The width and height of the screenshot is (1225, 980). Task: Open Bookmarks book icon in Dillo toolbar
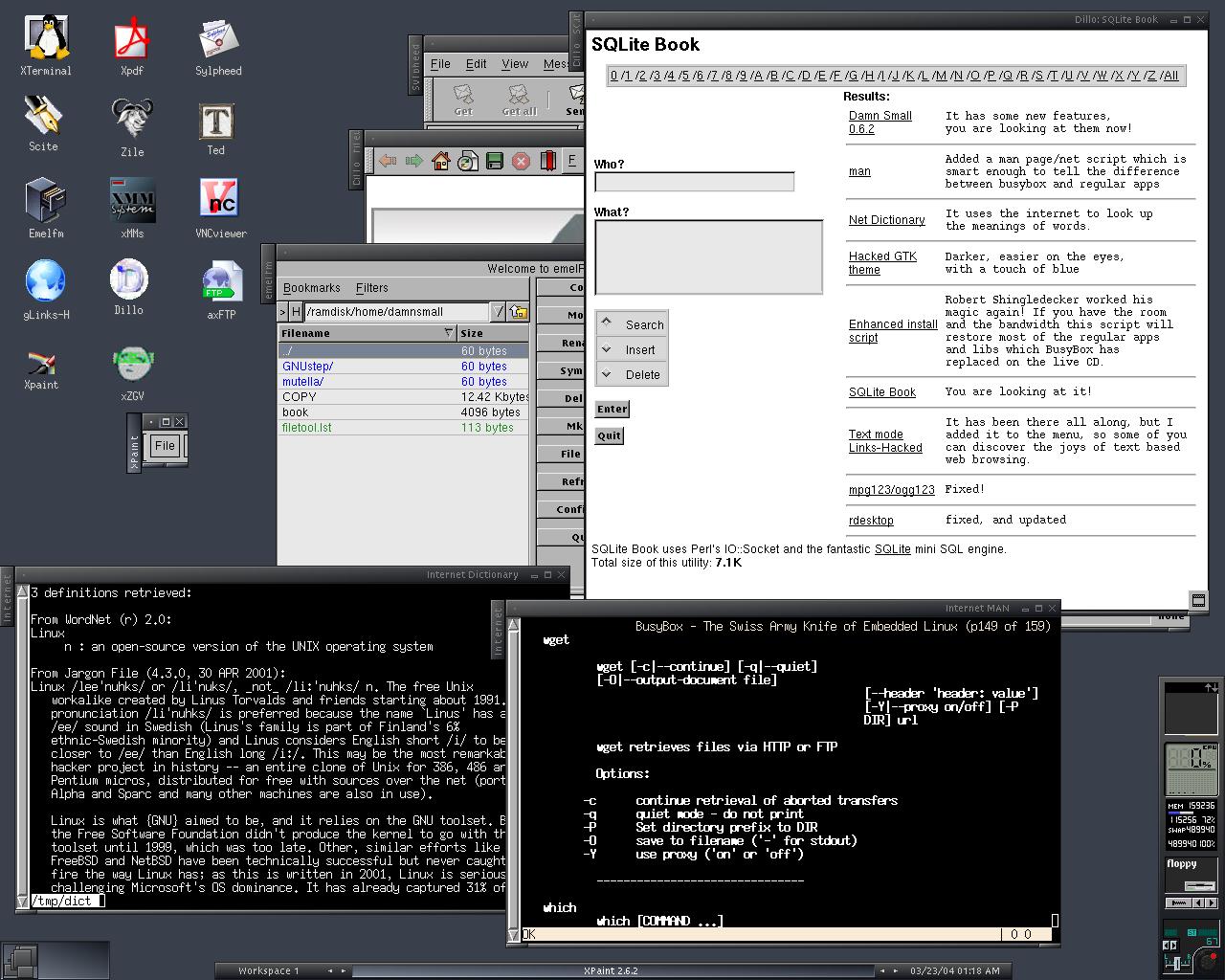(548, 161)
